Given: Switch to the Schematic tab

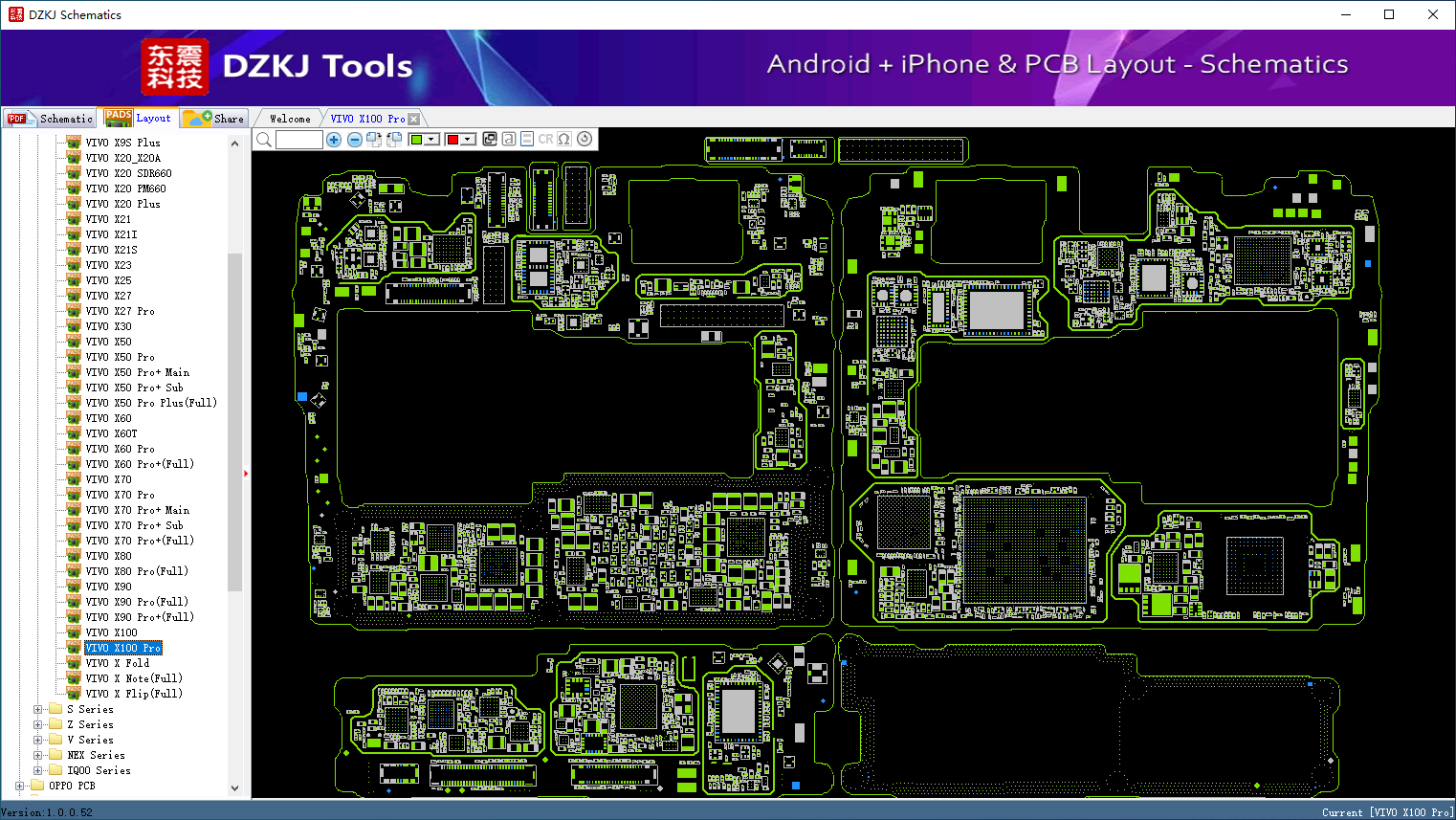Looking at the screenshot, I should 50,119.
